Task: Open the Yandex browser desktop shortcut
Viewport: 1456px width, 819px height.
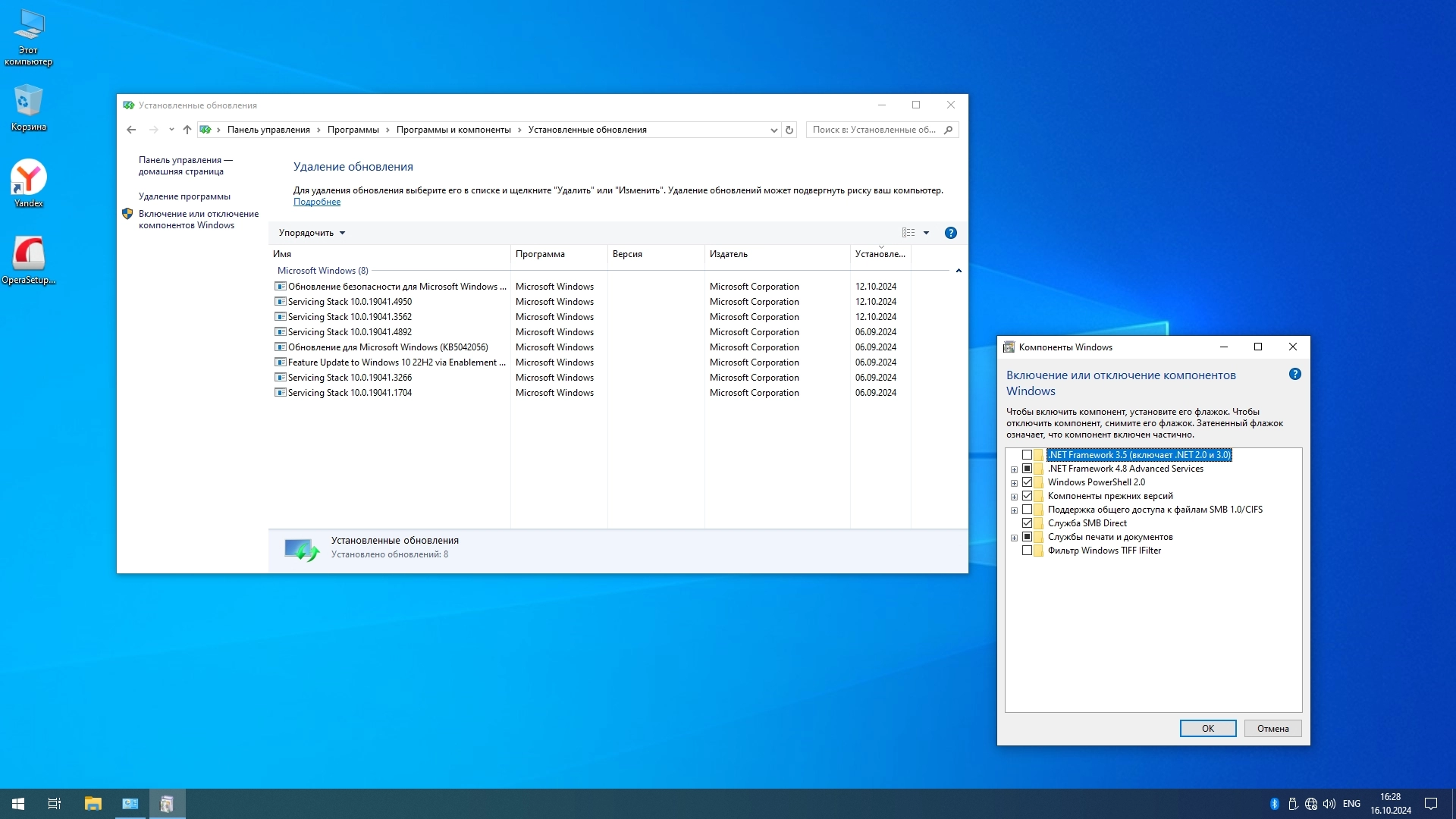Action: (x=29, y=182)
